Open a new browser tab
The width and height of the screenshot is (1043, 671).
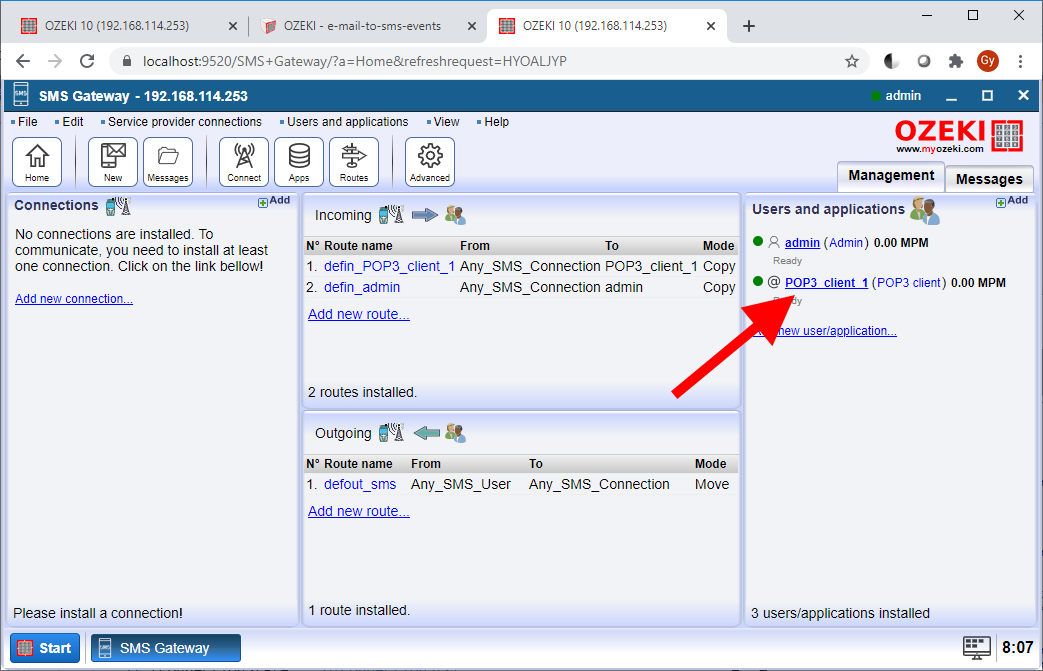tap(749, 26)
